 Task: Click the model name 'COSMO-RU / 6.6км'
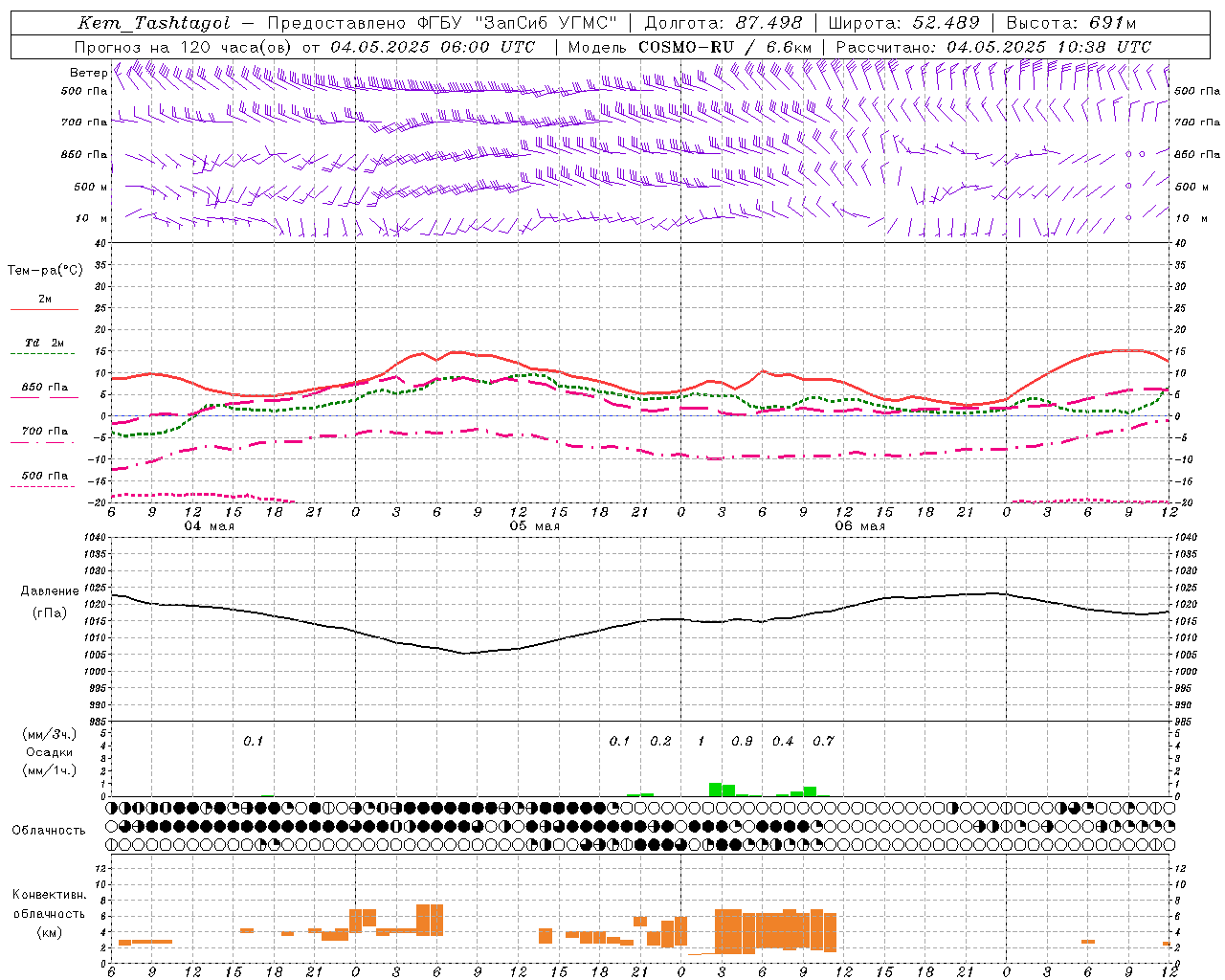725,47
